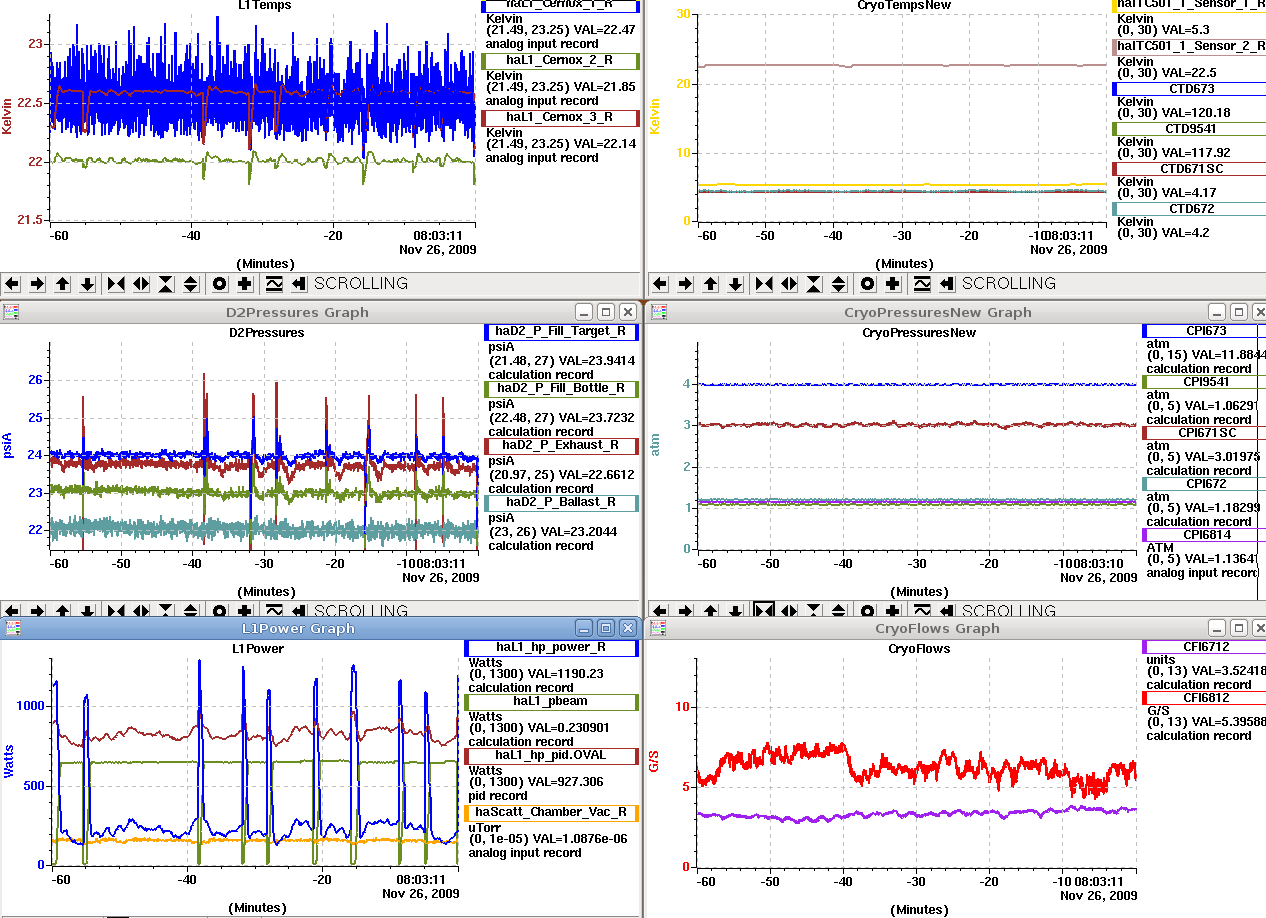The width and height of the screenshot is (1266, 918).
Task: Click the plus icon in L1Temps toolbar
Action: pyautogui.click(x=245, y=284)
